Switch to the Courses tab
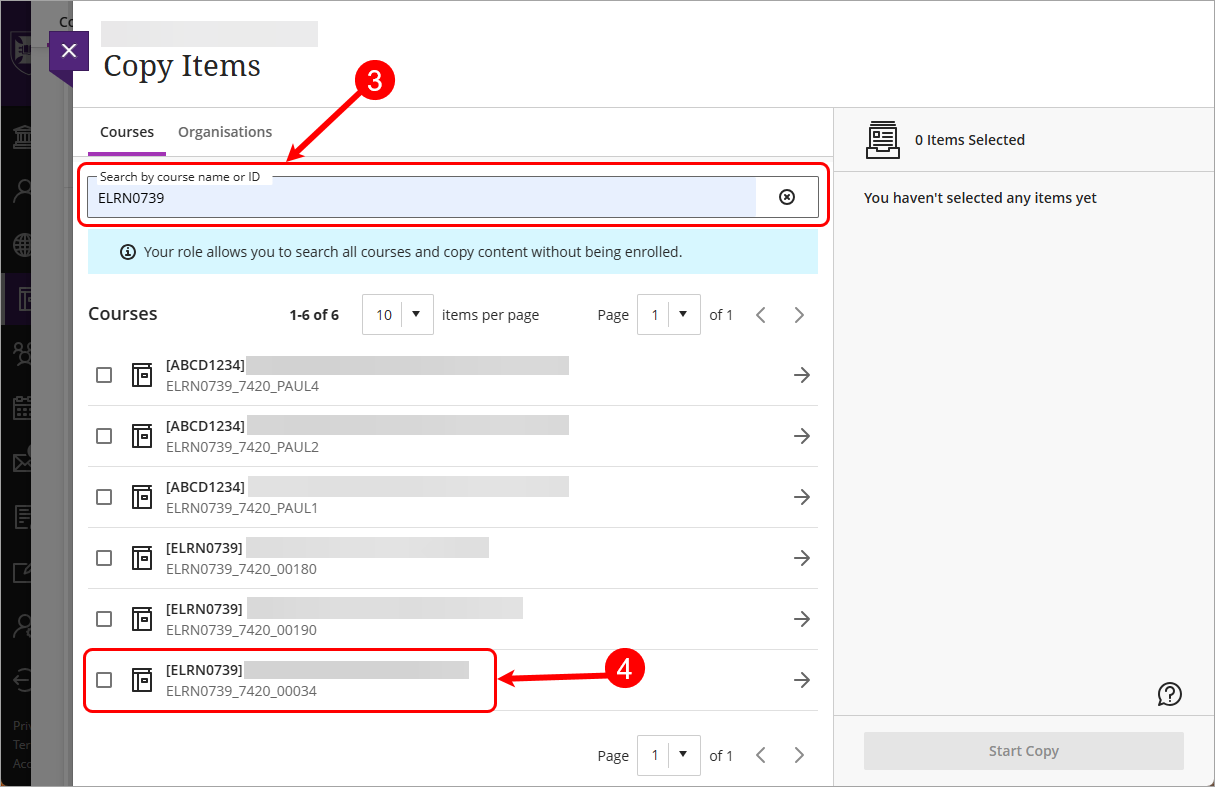This screenshot has height=787, width=1215. (127, 132)
